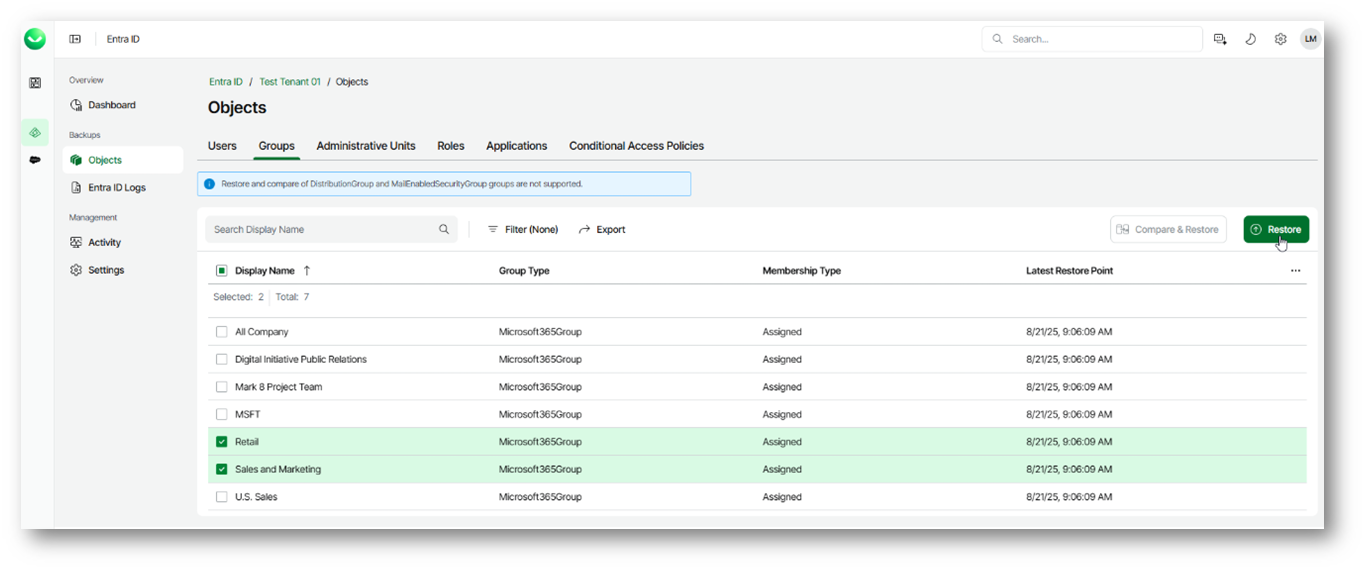This screenshot has height=571, width=1366.
Task: Open the notifications icon beside search
Action: (x=1220, y=39)
